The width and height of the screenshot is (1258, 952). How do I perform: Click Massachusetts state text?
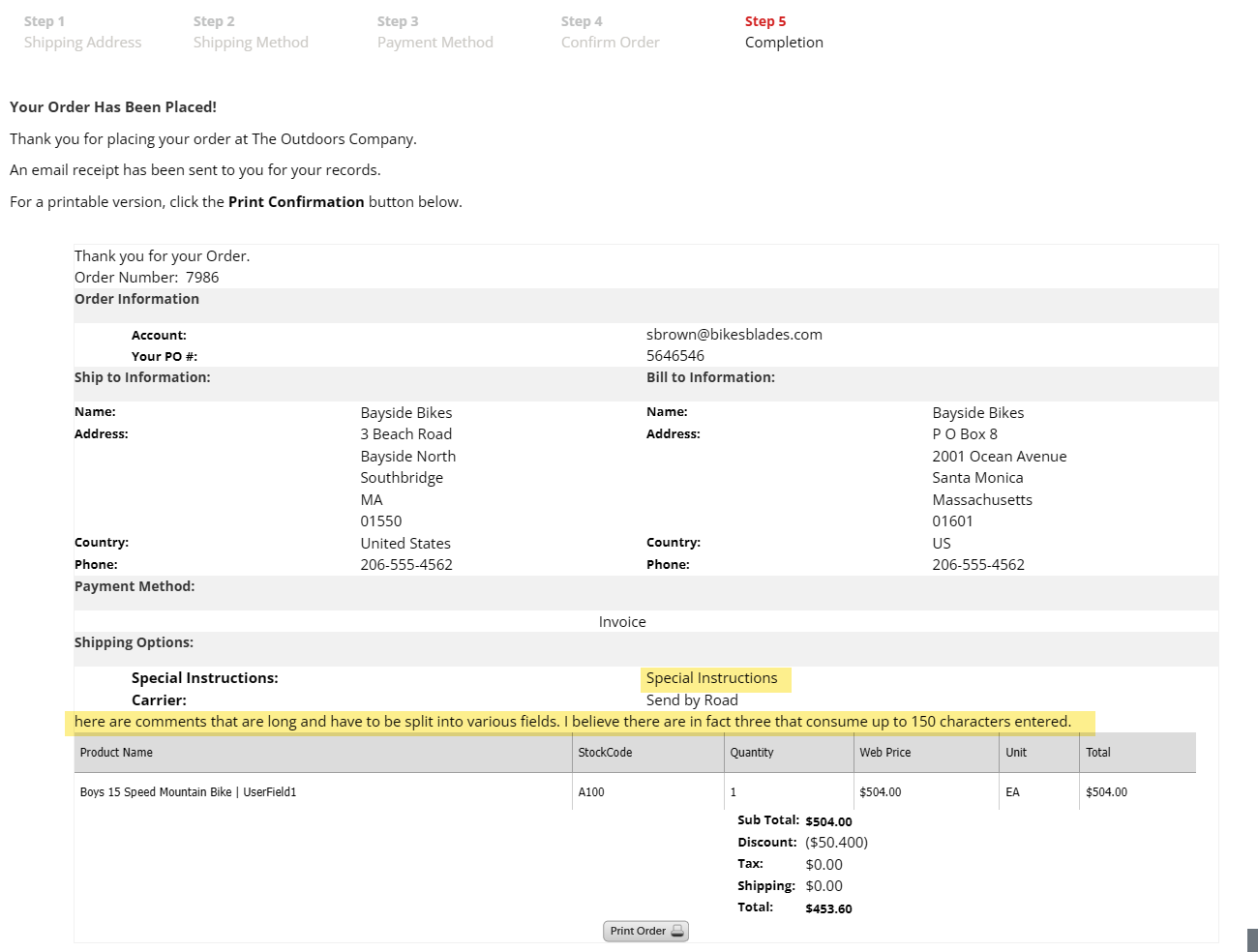(982, 500)
